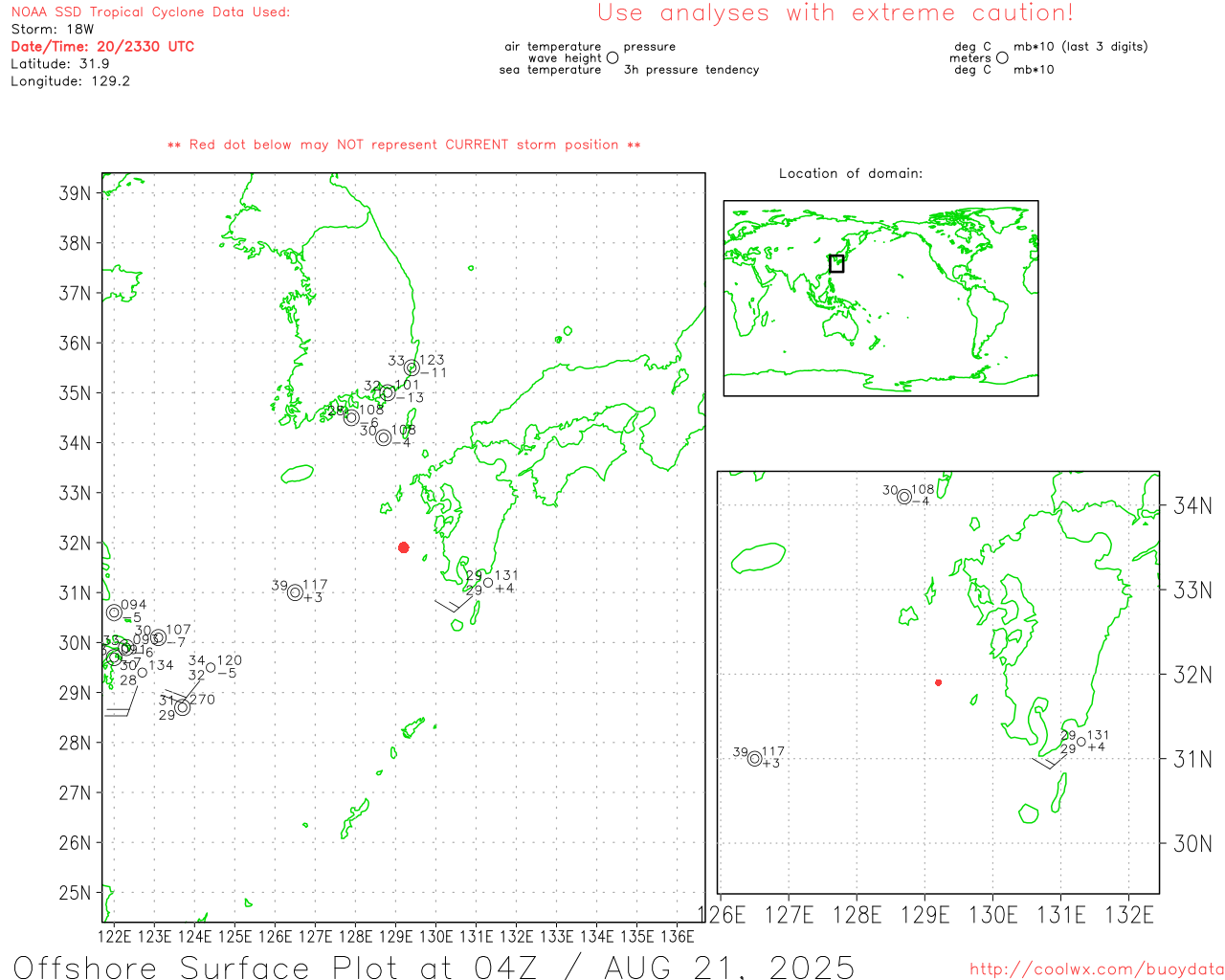Screen dimensions: 1225x980
Task: Click the 'air temperature' legend label
Action: (x=553, y=47)
